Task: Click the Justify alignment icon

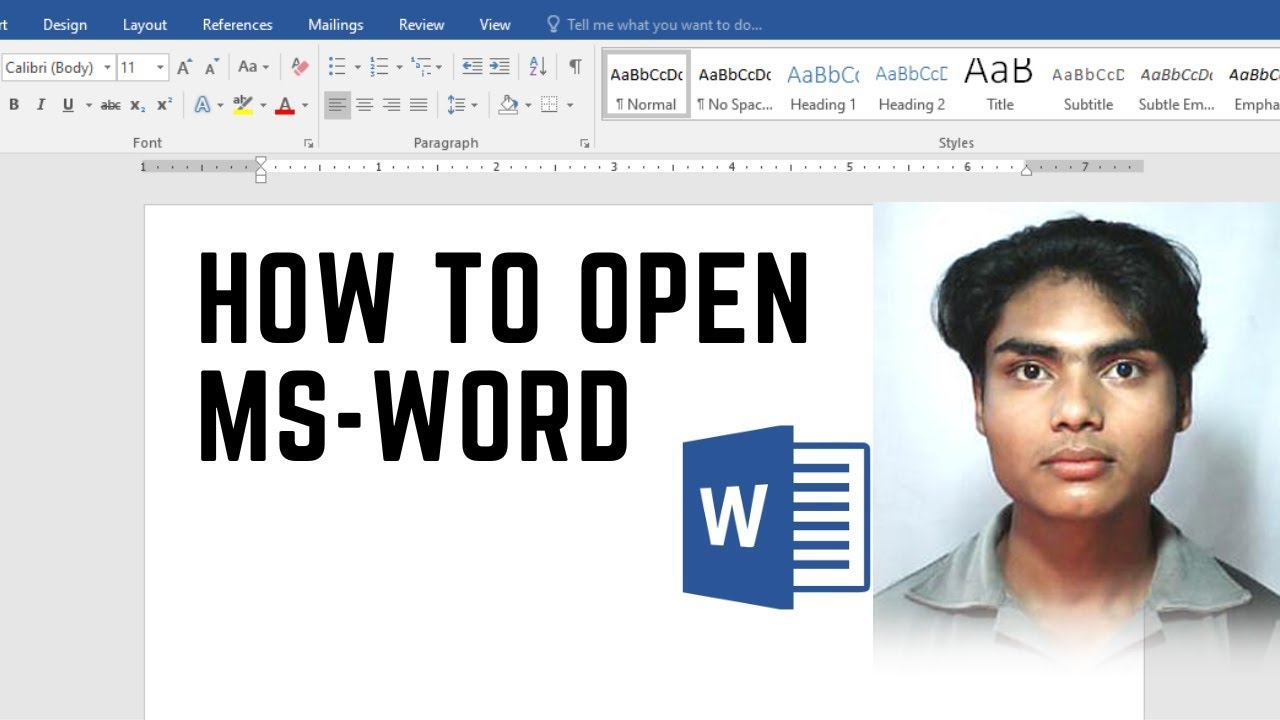Action: click(419, 105)
